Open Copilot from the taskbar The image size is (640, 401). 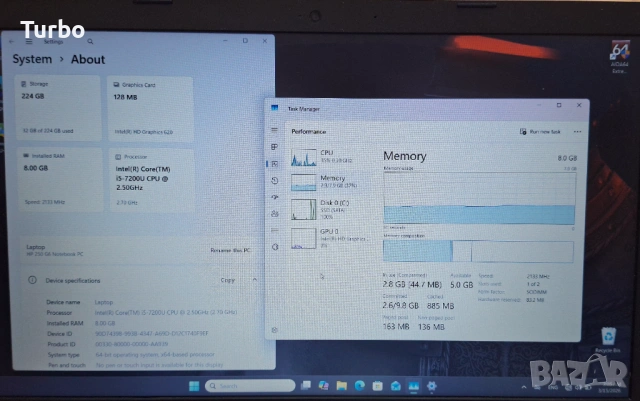click(324, 385)
